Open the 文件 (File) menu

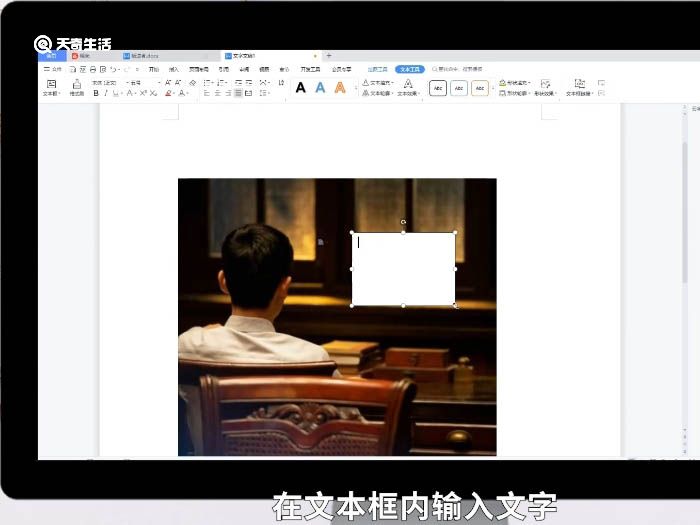(53, 69)
